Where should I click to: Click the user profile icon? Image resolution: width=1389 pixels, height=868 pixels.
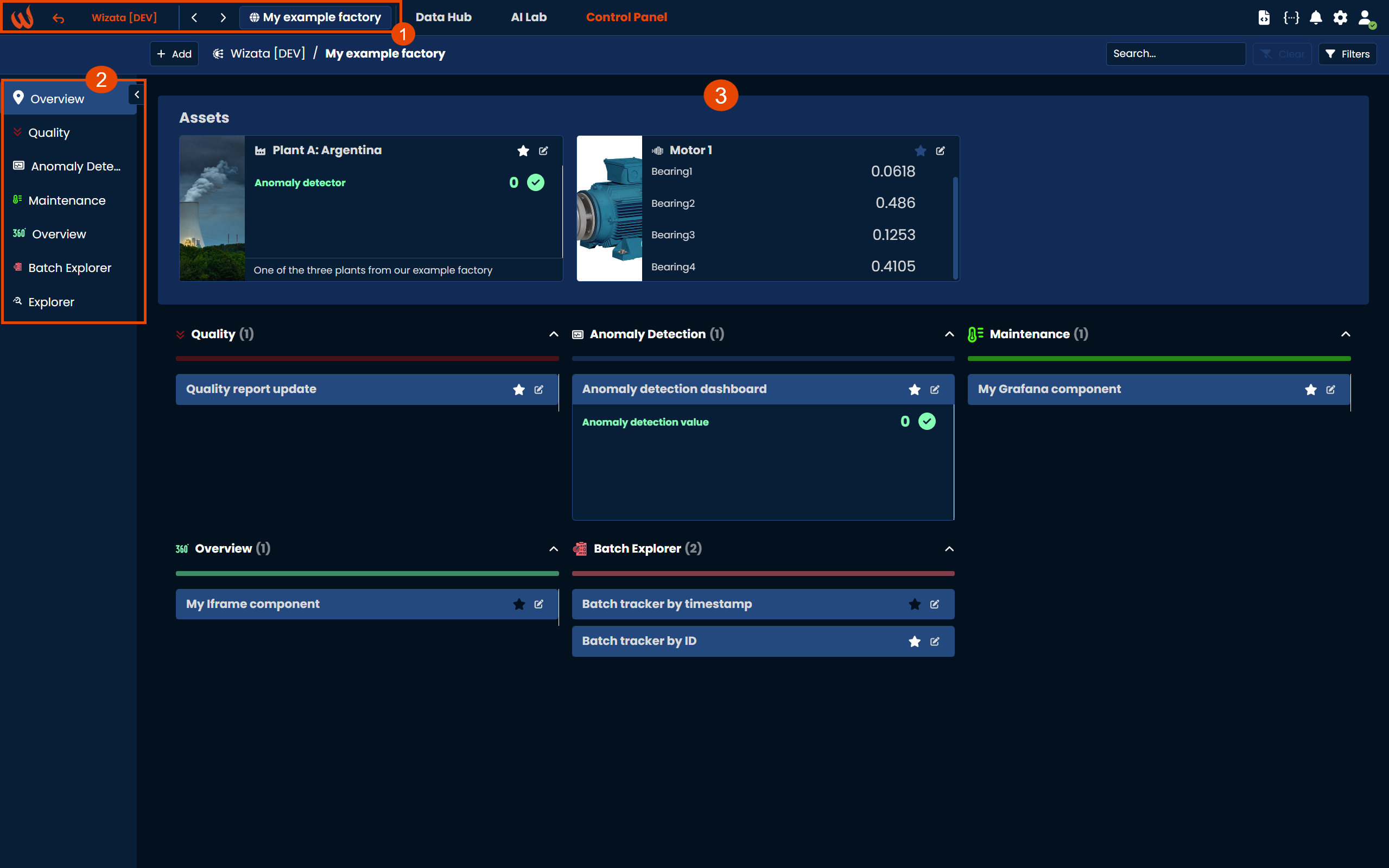click(1366, 17)
